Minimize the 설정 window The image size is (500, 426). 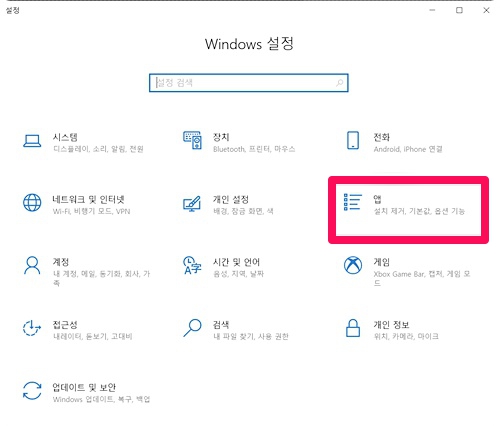coord(432,10)
